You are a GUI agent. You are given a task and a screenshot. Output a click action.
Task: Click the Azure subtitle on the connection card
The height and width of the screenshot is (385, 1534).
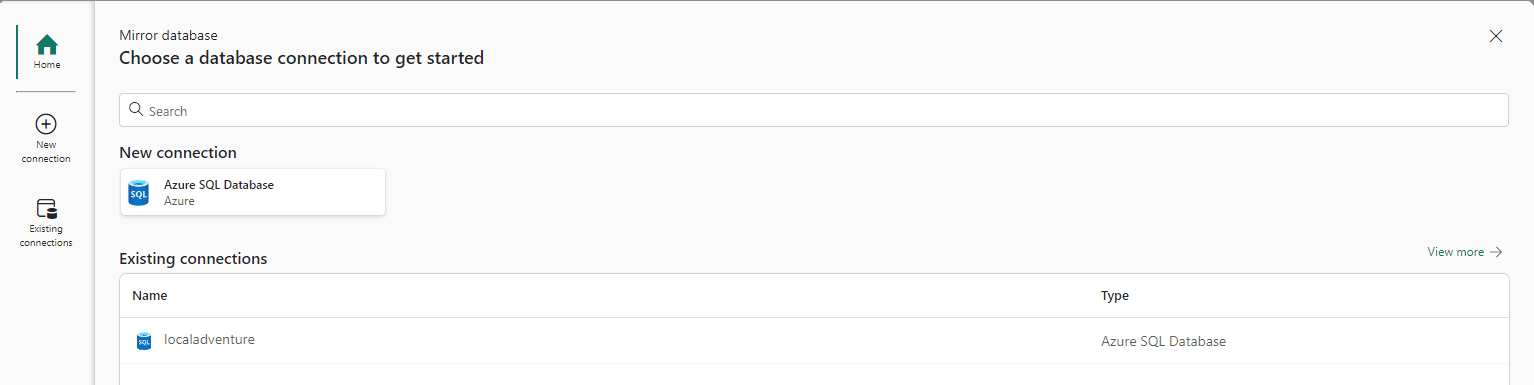[179, 201]
